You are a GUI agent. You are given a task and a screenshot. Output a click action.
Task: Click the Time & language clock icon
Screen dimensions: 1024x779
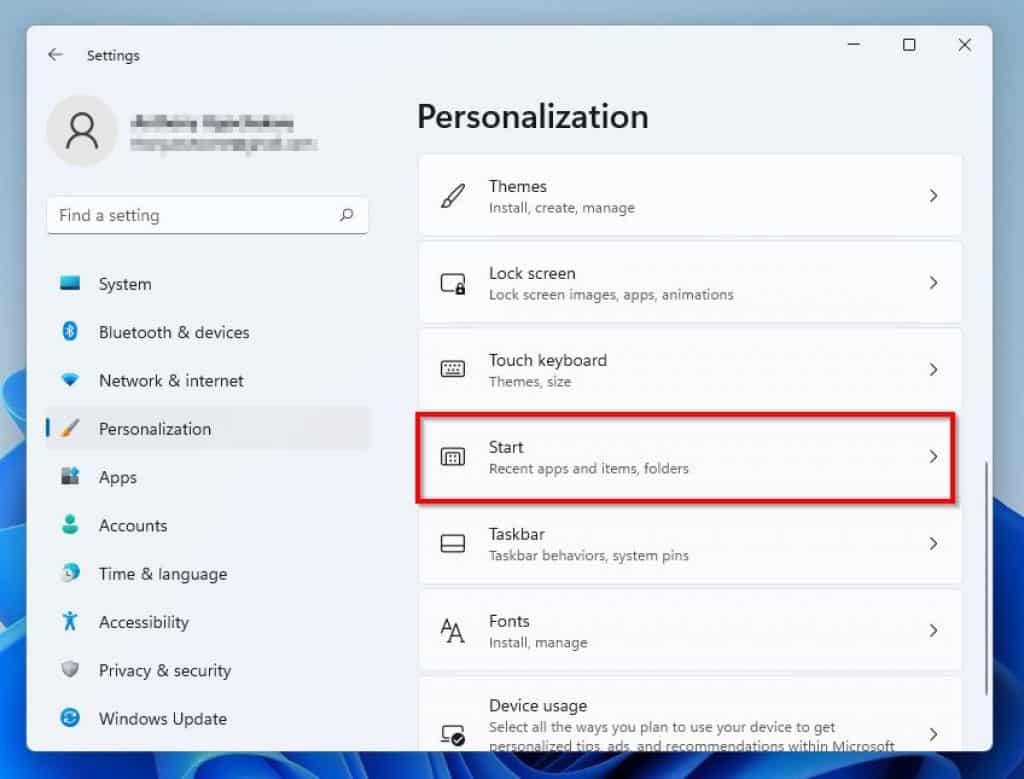tap(70, 573)
